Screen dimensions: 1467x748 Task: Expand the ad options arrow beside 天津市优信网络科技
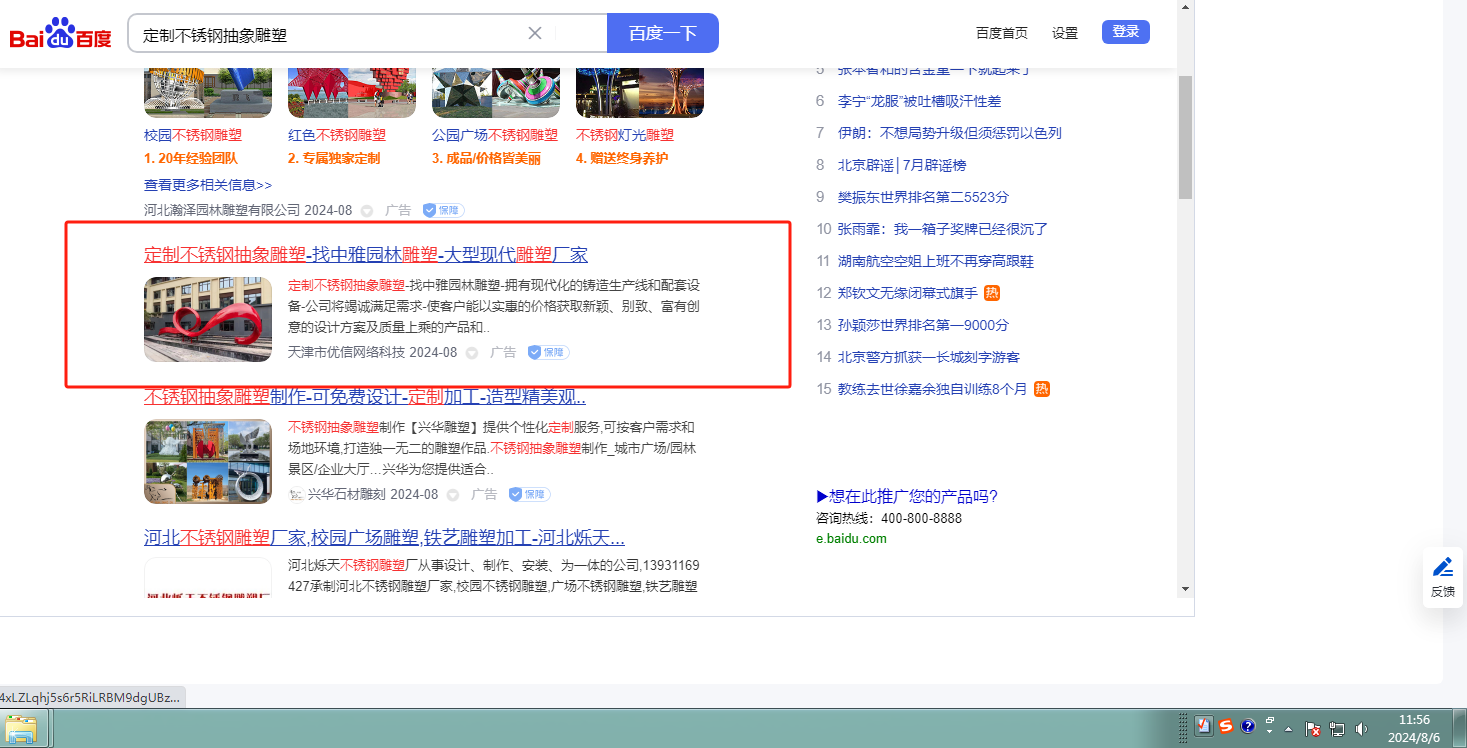click(x=472, y=353)
